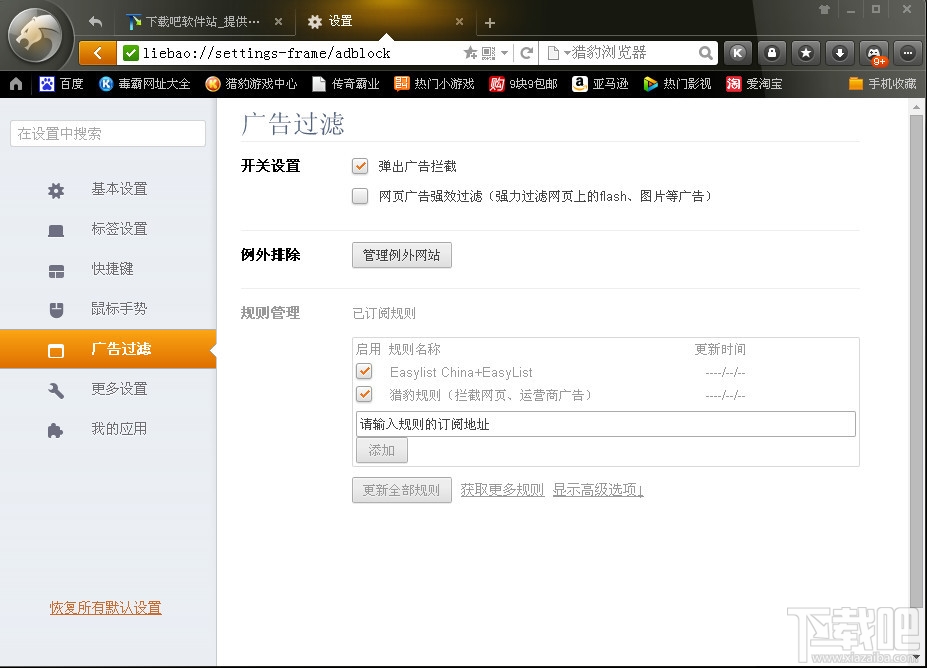Enable 网页广告强效过滤 option
This screenshot has width=927, height=668.
coord(359,196)
